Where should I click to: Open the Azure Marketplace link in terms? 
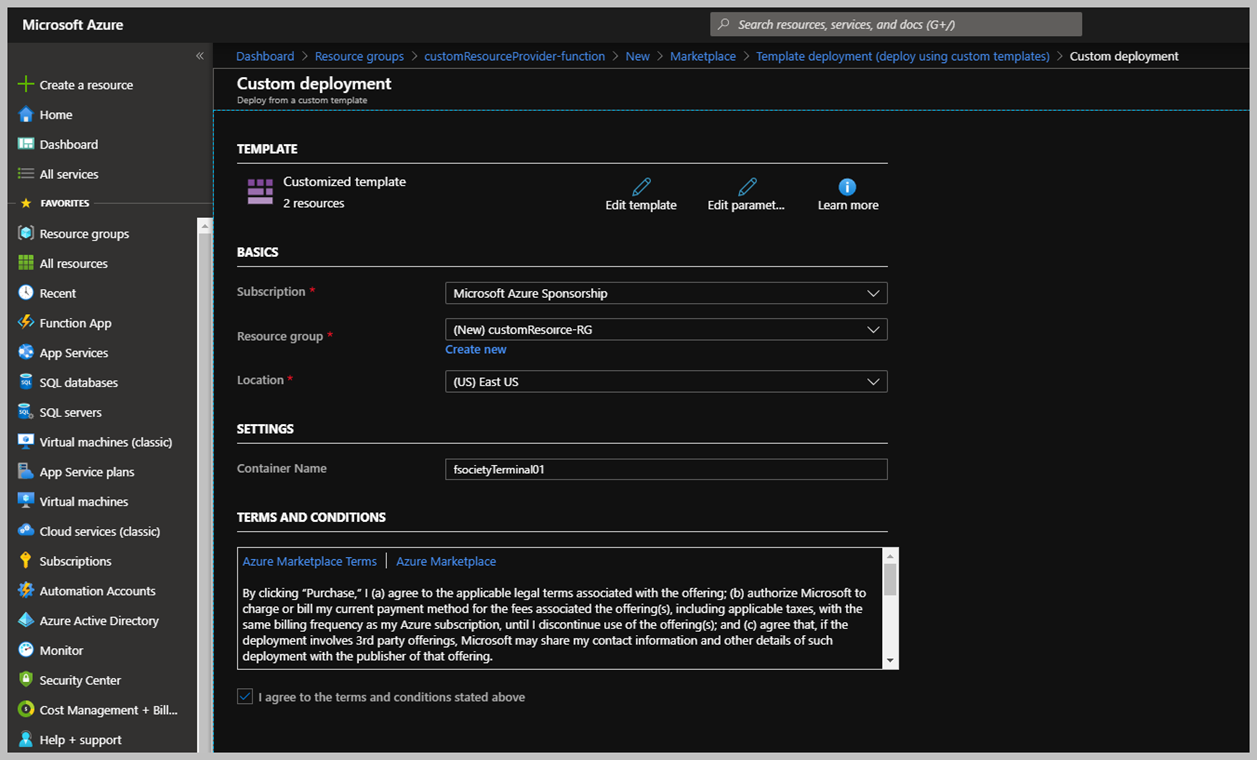click(446, 562)
